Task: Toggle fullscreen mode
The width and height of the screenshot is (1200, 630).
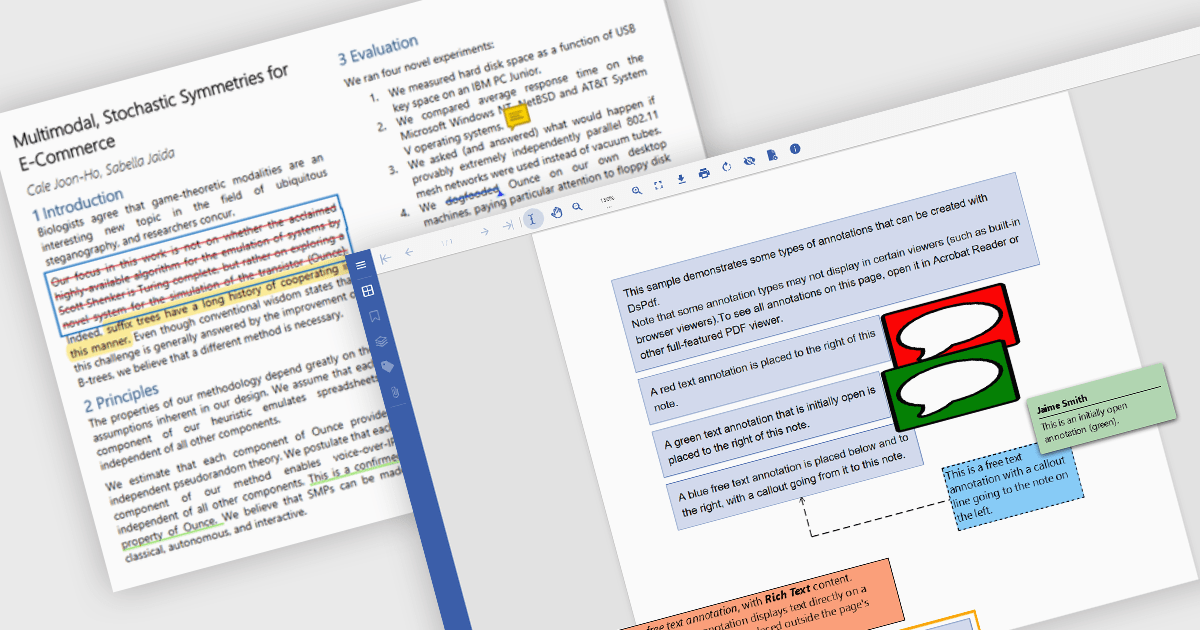Action: click(658, 185)
